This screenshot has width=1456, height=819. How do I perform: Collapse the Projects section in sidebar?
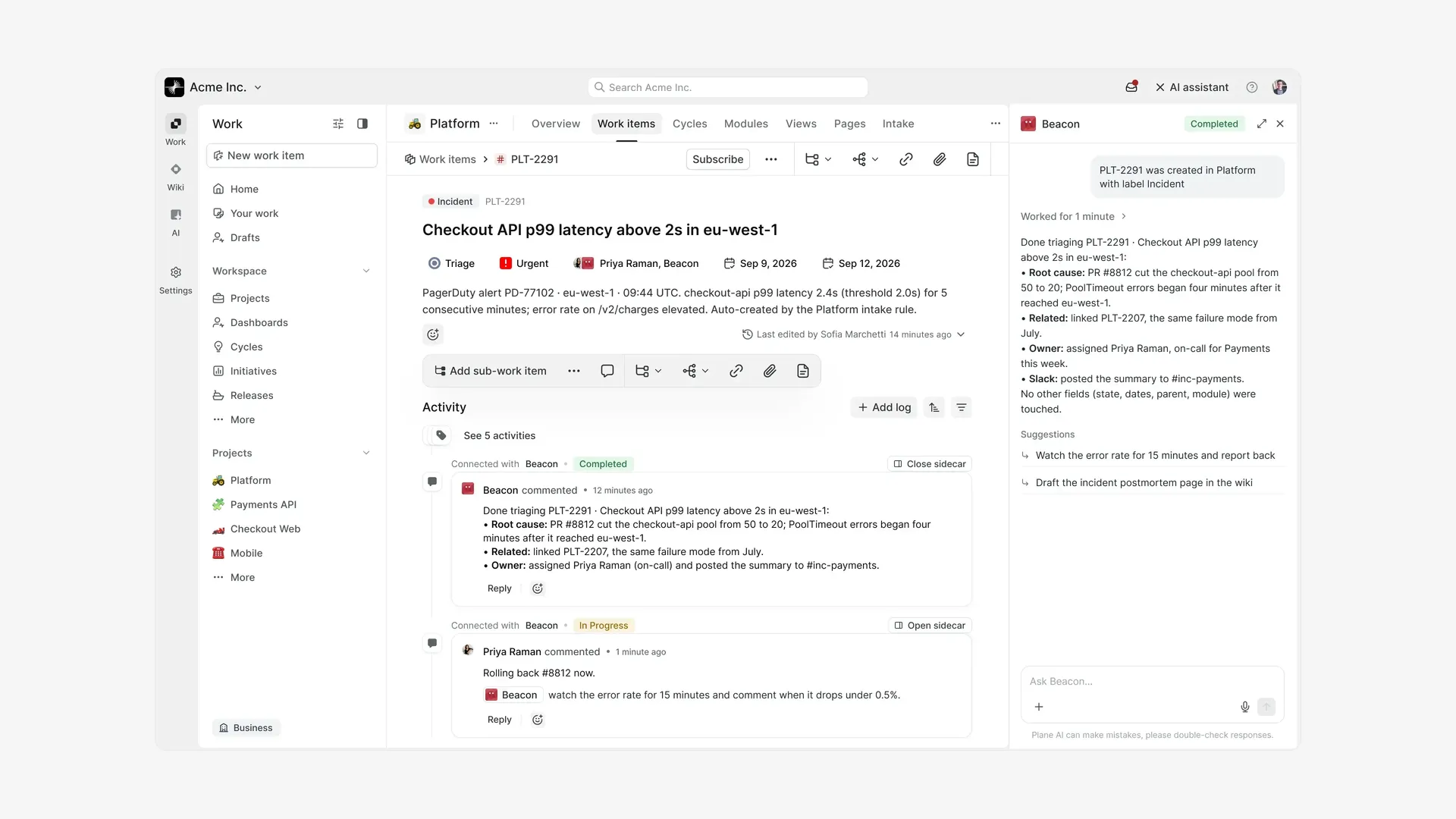click(x=366, y=453)
